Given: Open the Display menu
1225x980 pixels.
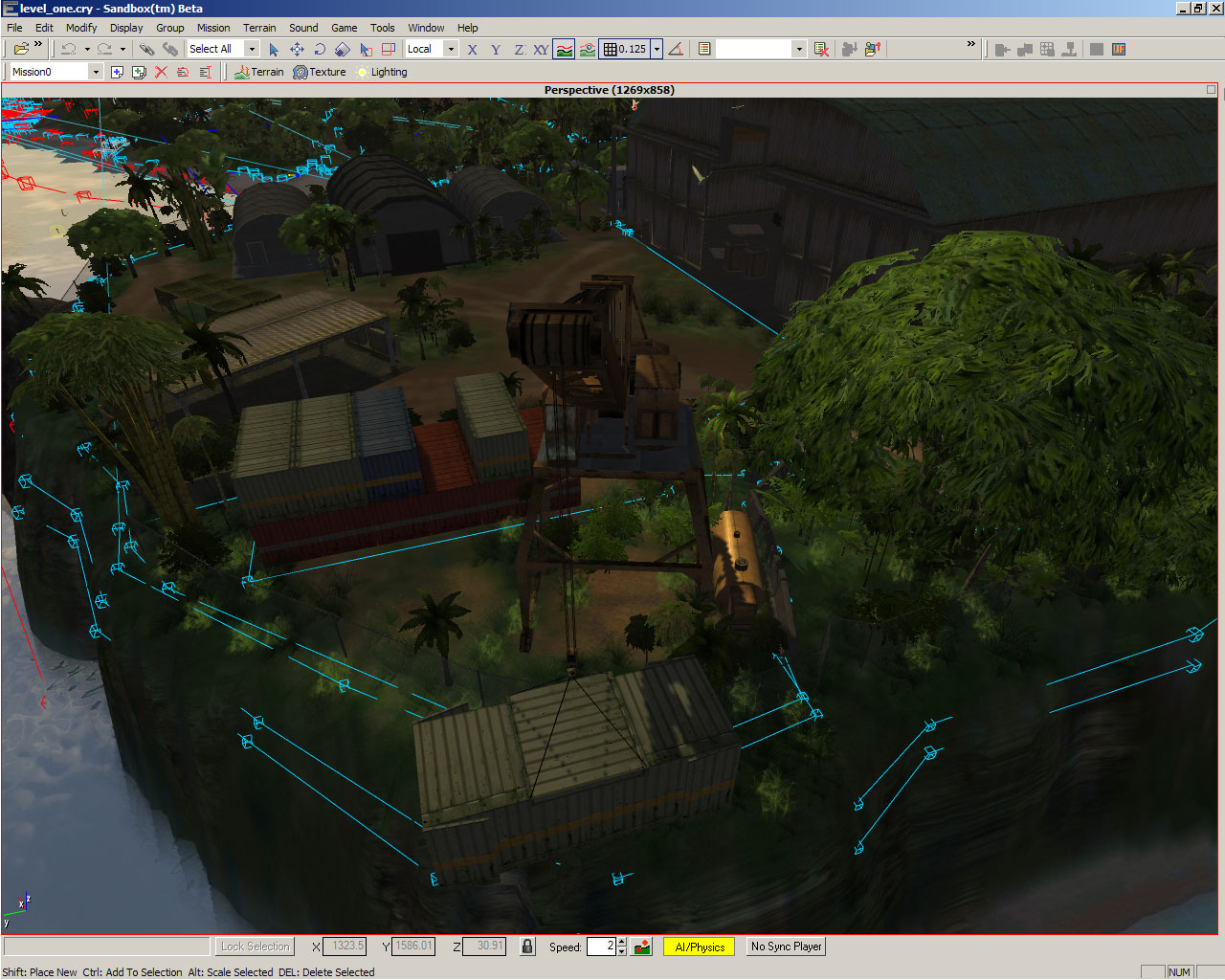Looking at the screenshot, I should click(126, 28).
